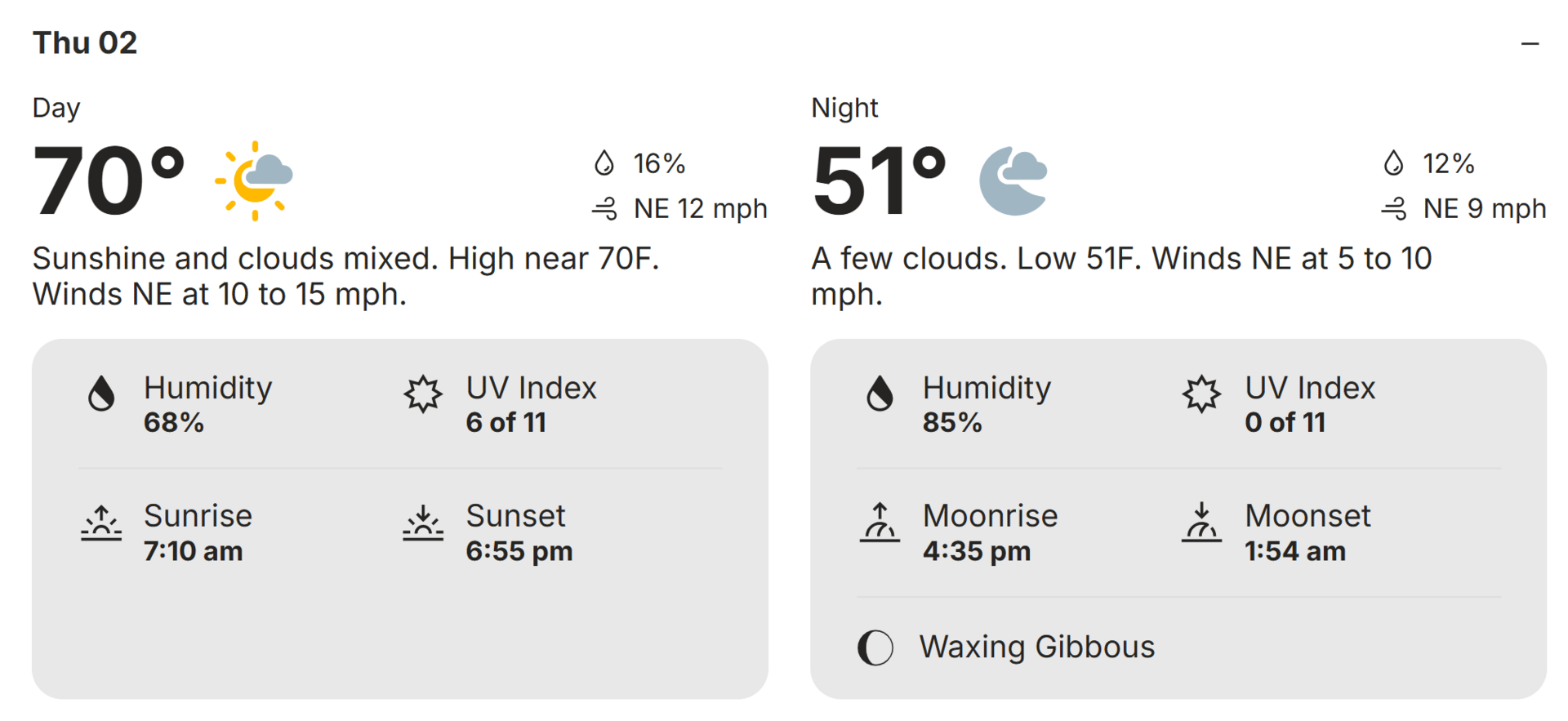
Task: Click the Sunset icon
Action: coord(423,523)
